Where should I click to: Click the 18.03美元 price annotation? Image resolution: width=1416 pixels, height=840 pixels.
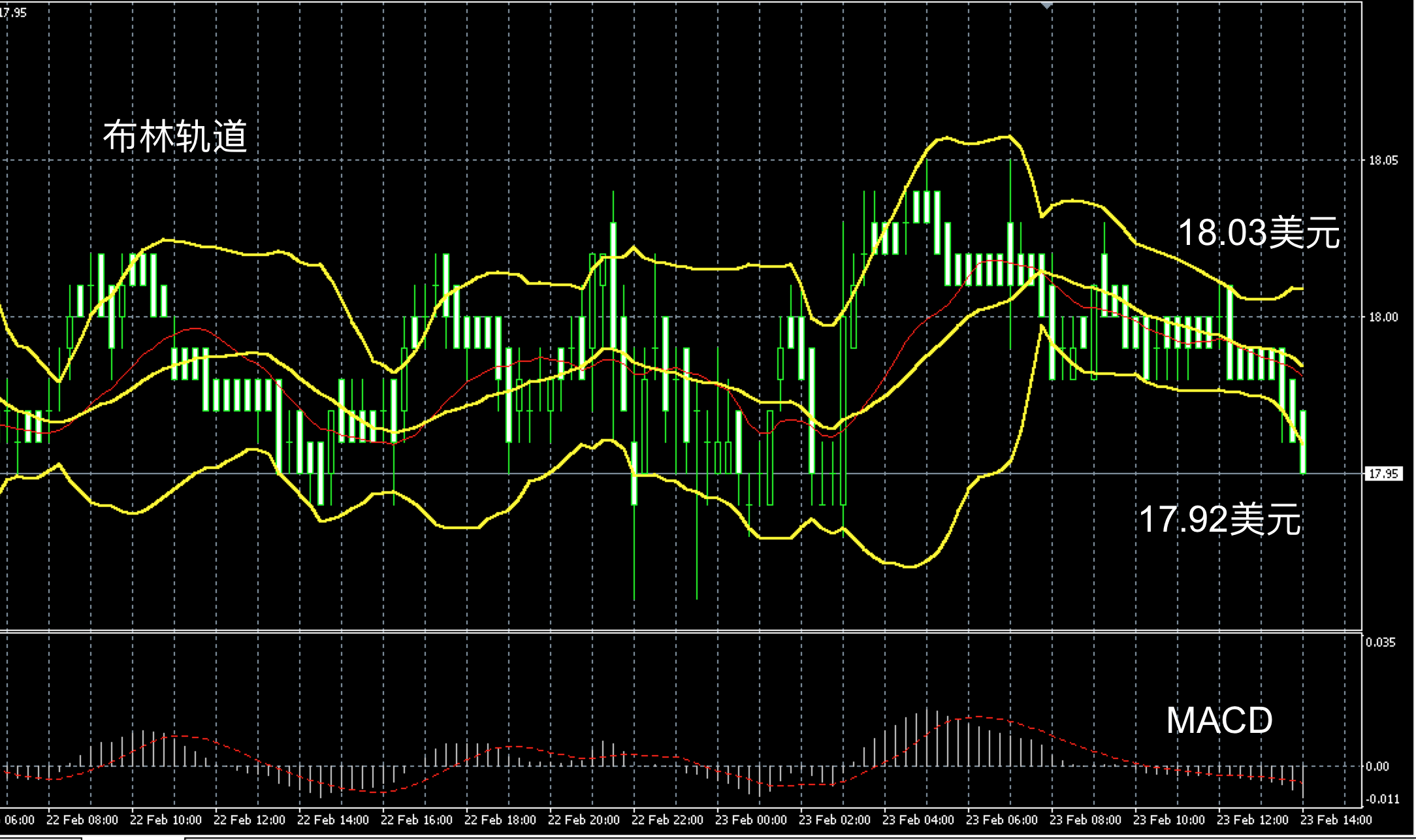(x=1259, y=233)
